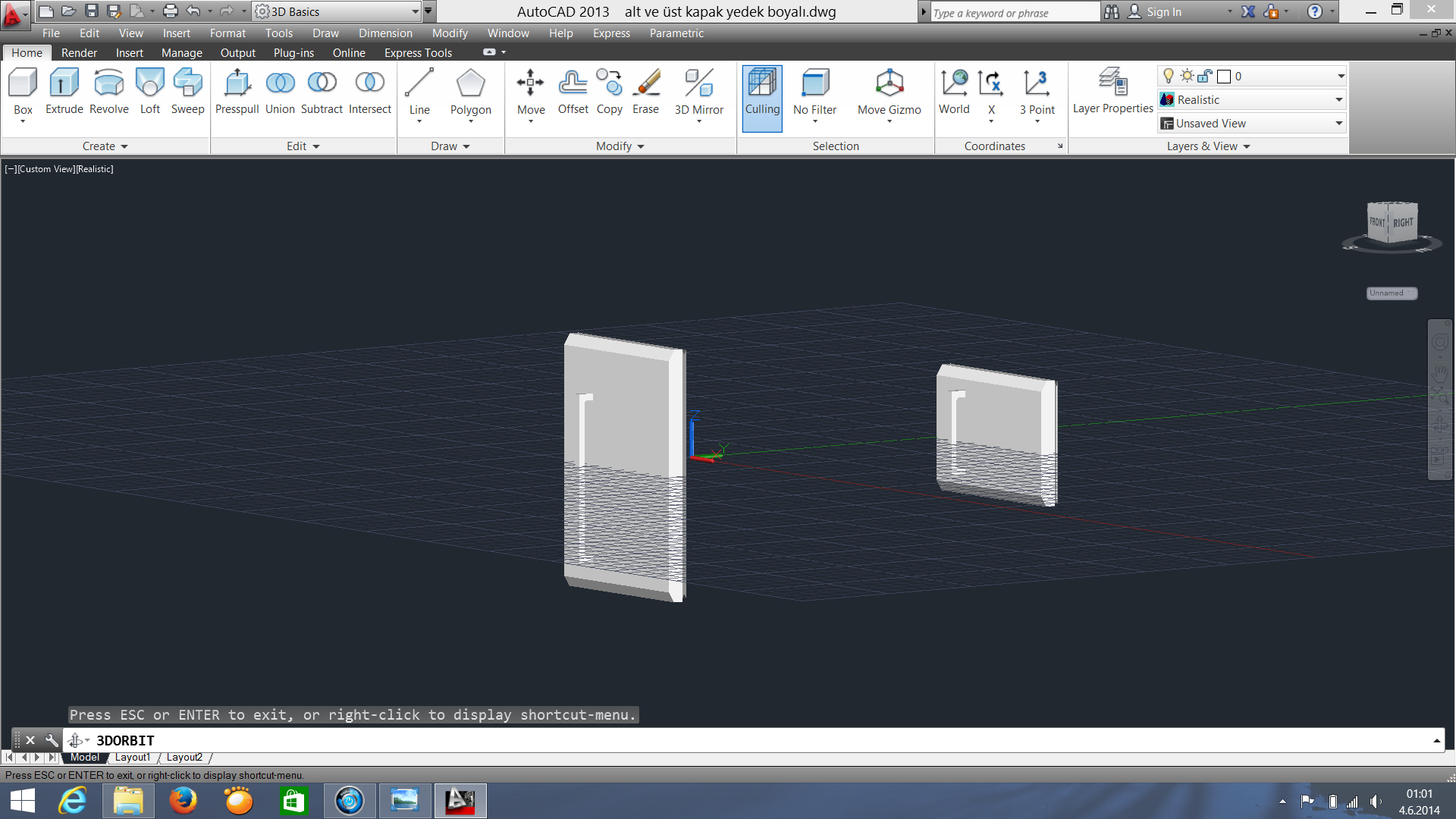Click the layer 0 color swatch
Viewport: 1456px width, 819px height.
[x=1223, y=77]
